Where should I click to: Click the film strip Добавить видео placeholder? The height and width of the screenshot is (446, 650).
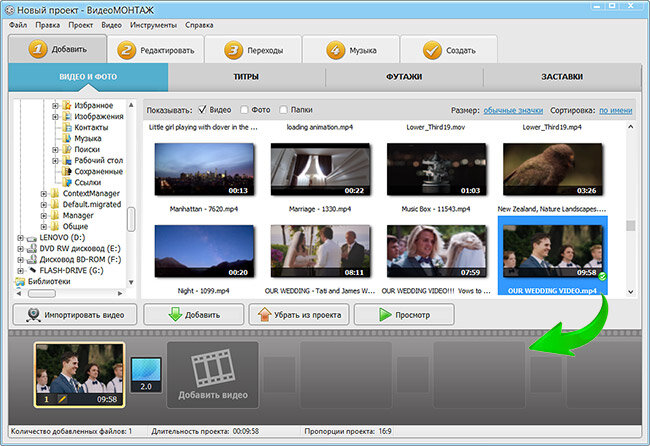213,375
